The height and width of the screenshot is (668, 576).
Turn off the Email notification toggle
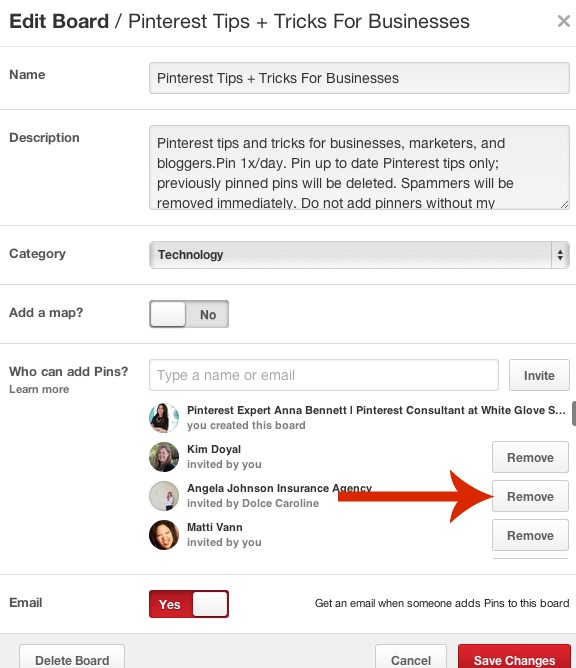(189, 604)
